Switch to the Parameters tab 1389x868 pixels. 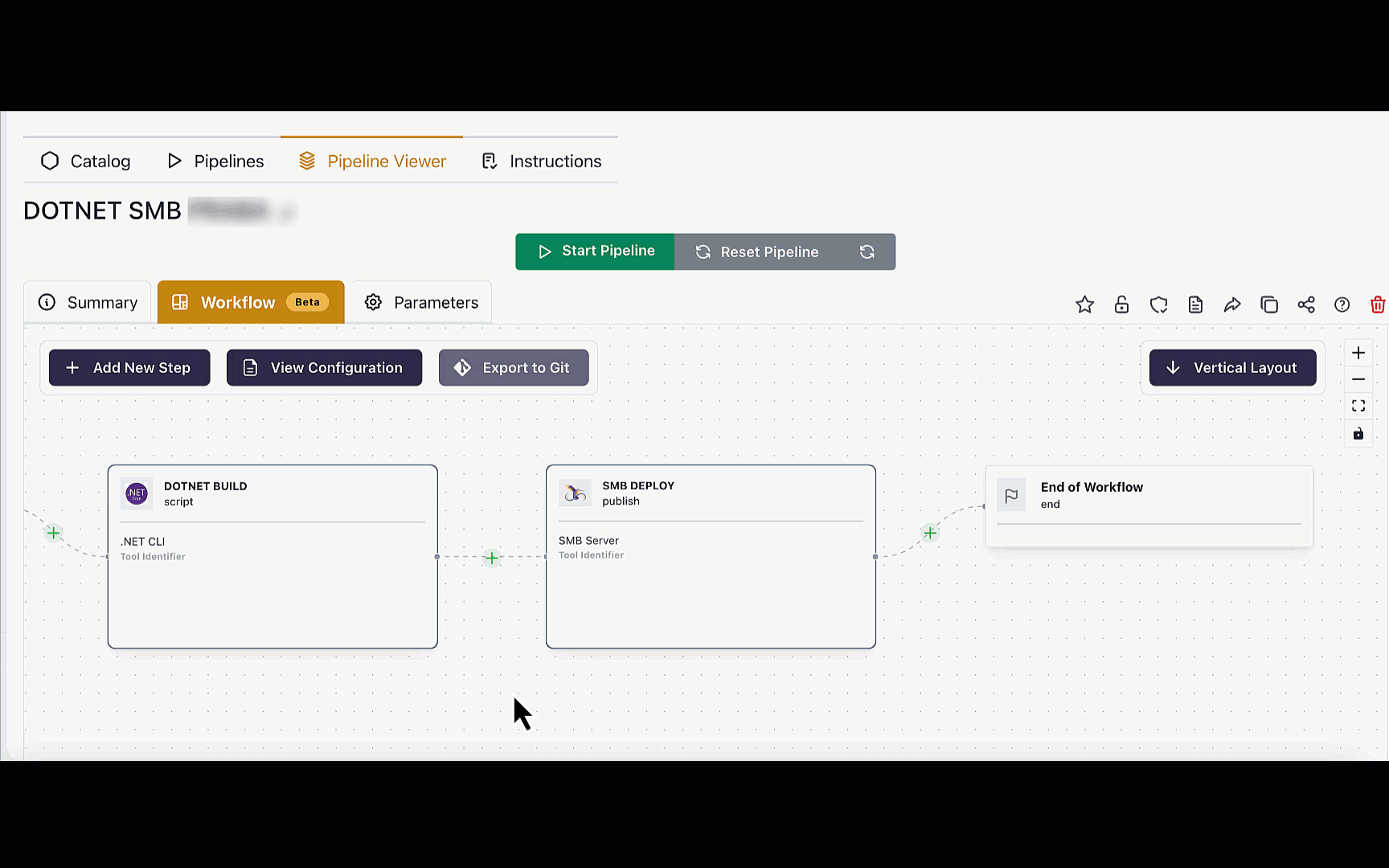pyautogui.click(x=421, y=302)
